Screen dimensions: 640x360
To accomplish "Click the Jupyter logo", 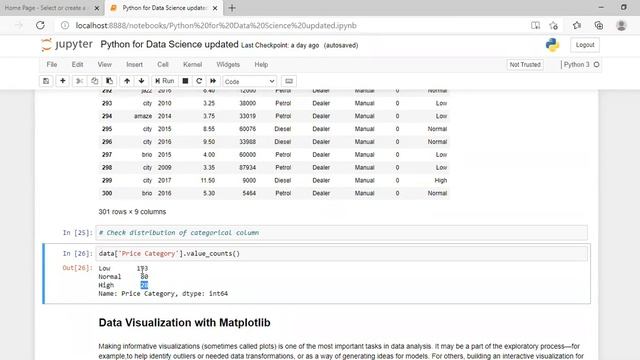I will tap(67, 44).
